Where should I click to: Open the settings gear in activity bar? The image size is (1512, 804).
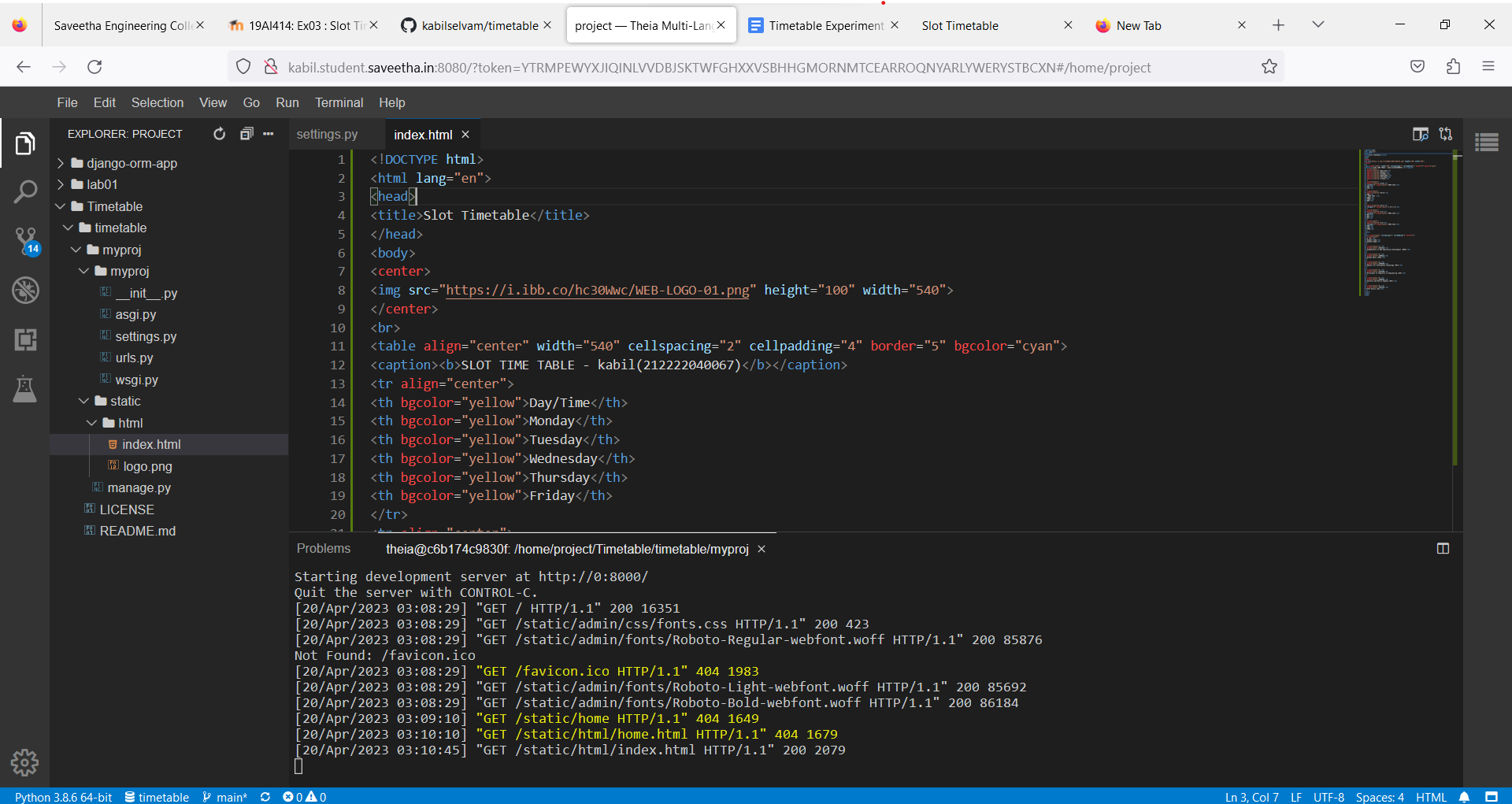point(25,762)
